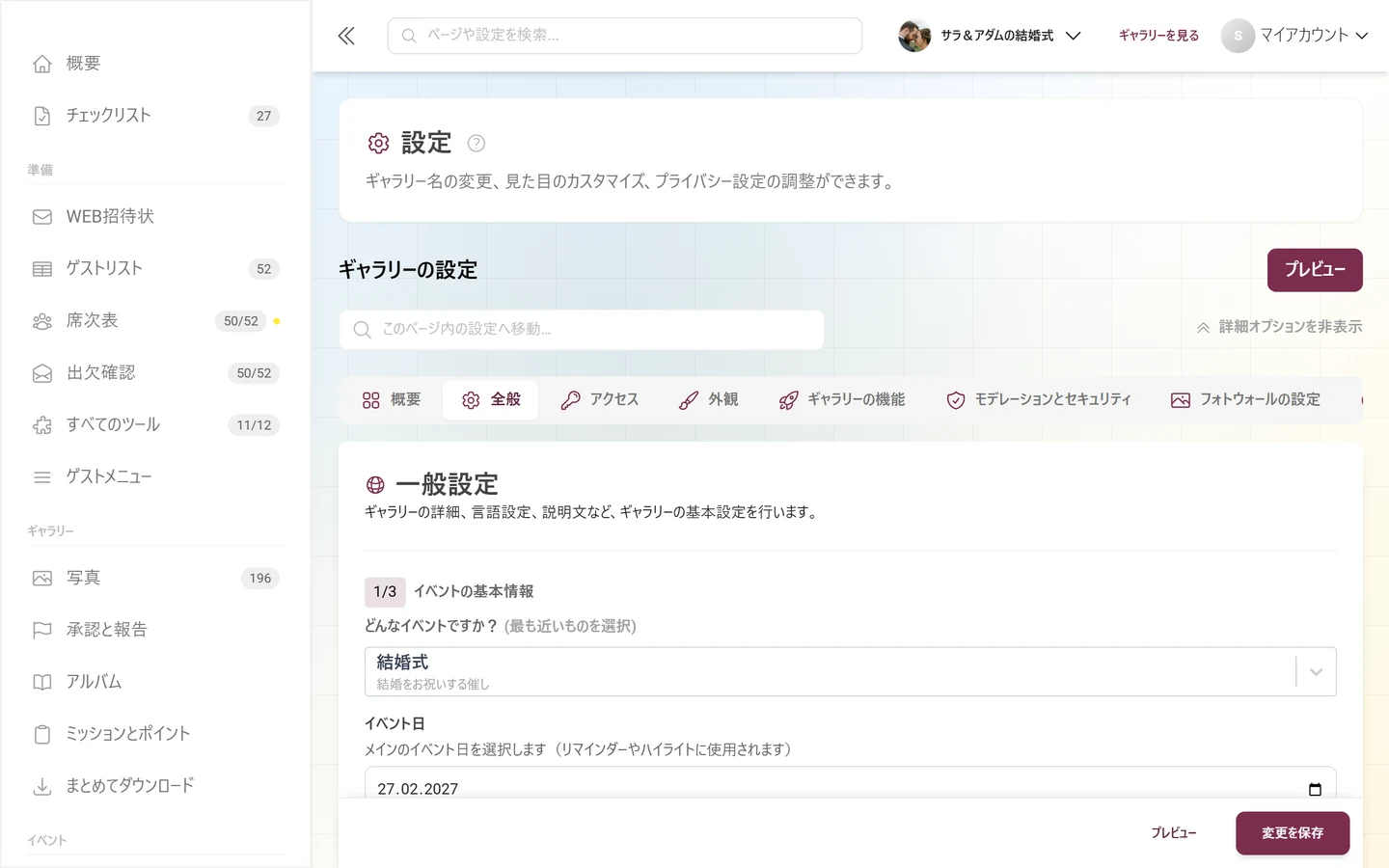Click the ゲストメニュー hamburger icon
Image resolution: width=1389 pixels, height=868 pixels.
coord(42,477)
